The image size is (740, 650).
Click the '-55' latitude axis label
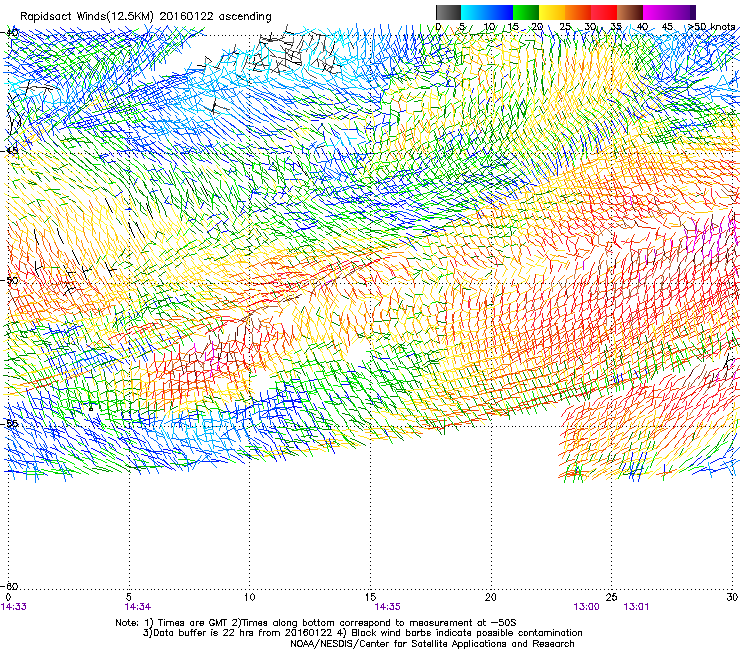[x=9, y=423]
